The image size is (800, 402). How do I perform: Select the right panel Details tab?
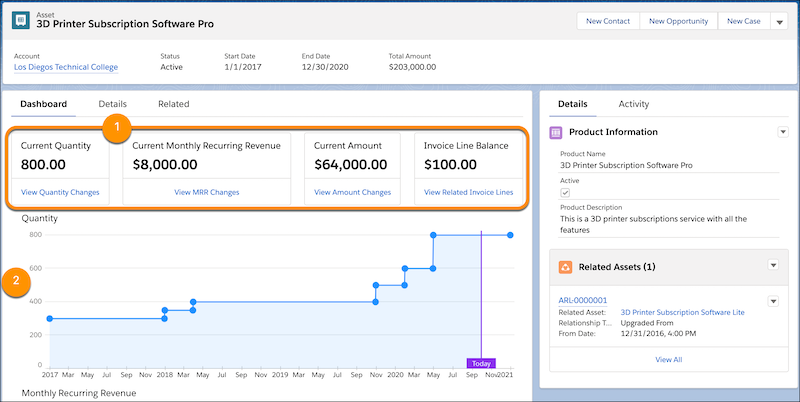pos(572,104)
